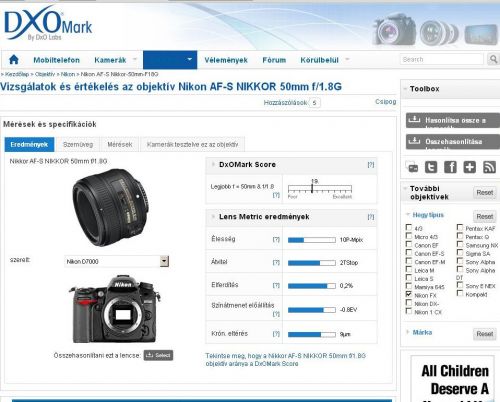Click the Nikkor 50mm lens image
500x402 pixels.
pos(111,207)
